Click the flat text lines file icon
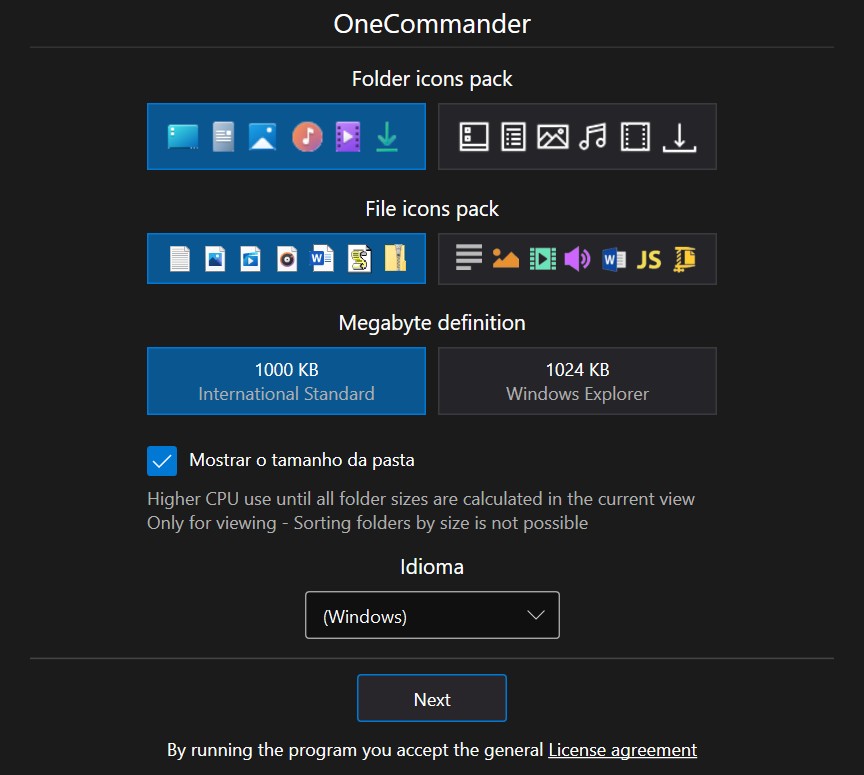The image size is (864, 775). point(469,257)
